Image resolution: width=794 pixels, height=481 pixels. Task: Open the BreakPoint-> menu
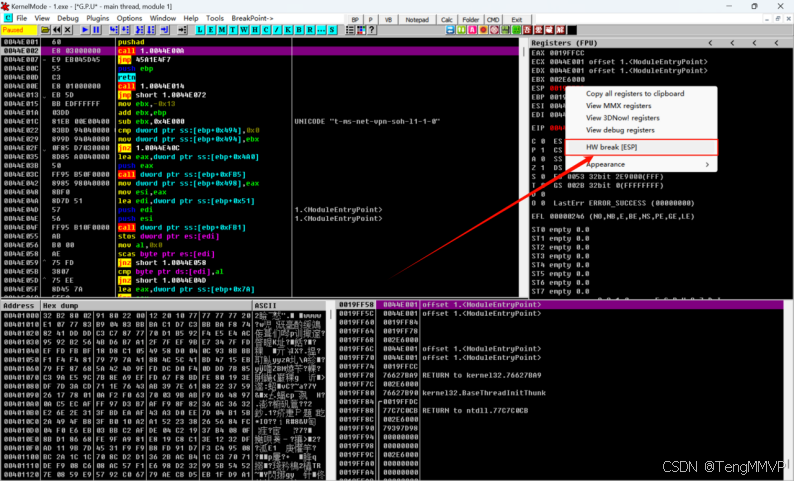(252, 18)
